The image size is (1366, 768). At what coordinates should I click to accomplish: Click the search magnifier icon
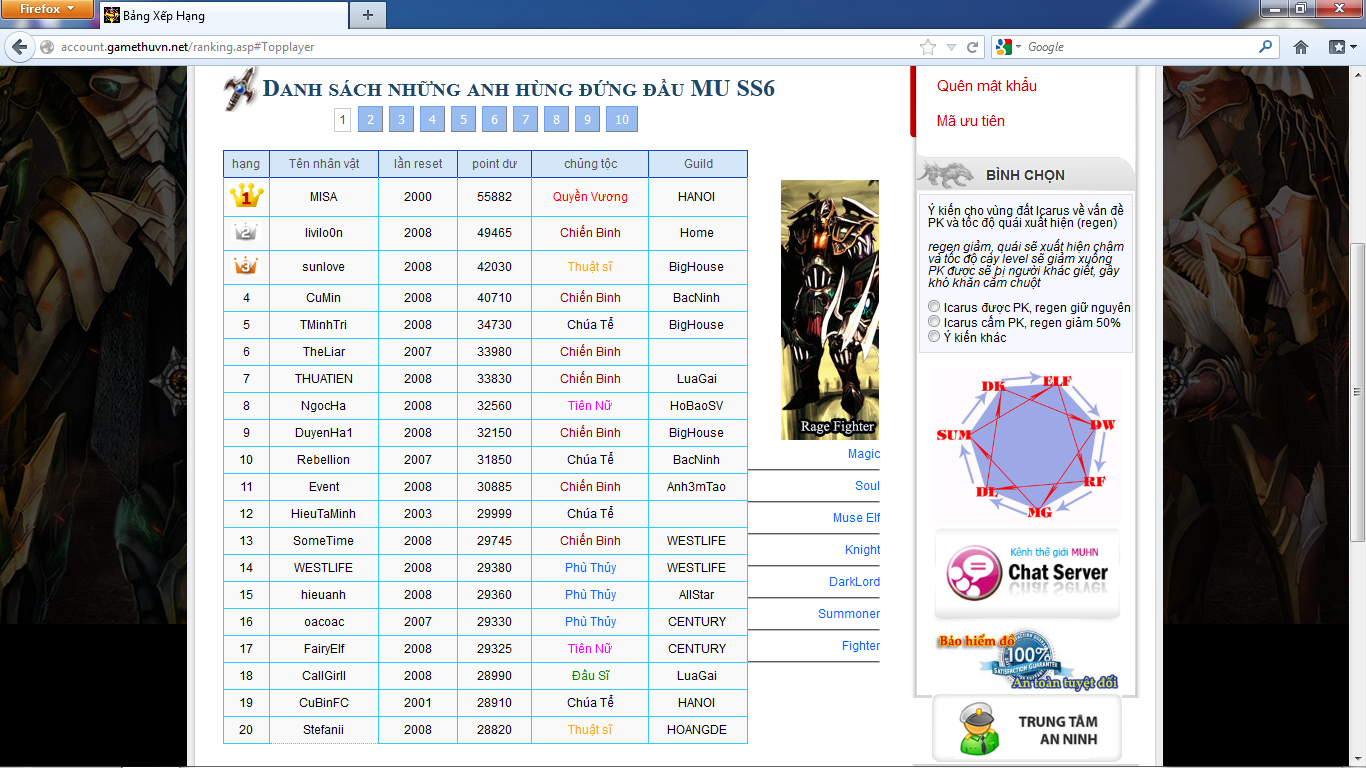1266,46
